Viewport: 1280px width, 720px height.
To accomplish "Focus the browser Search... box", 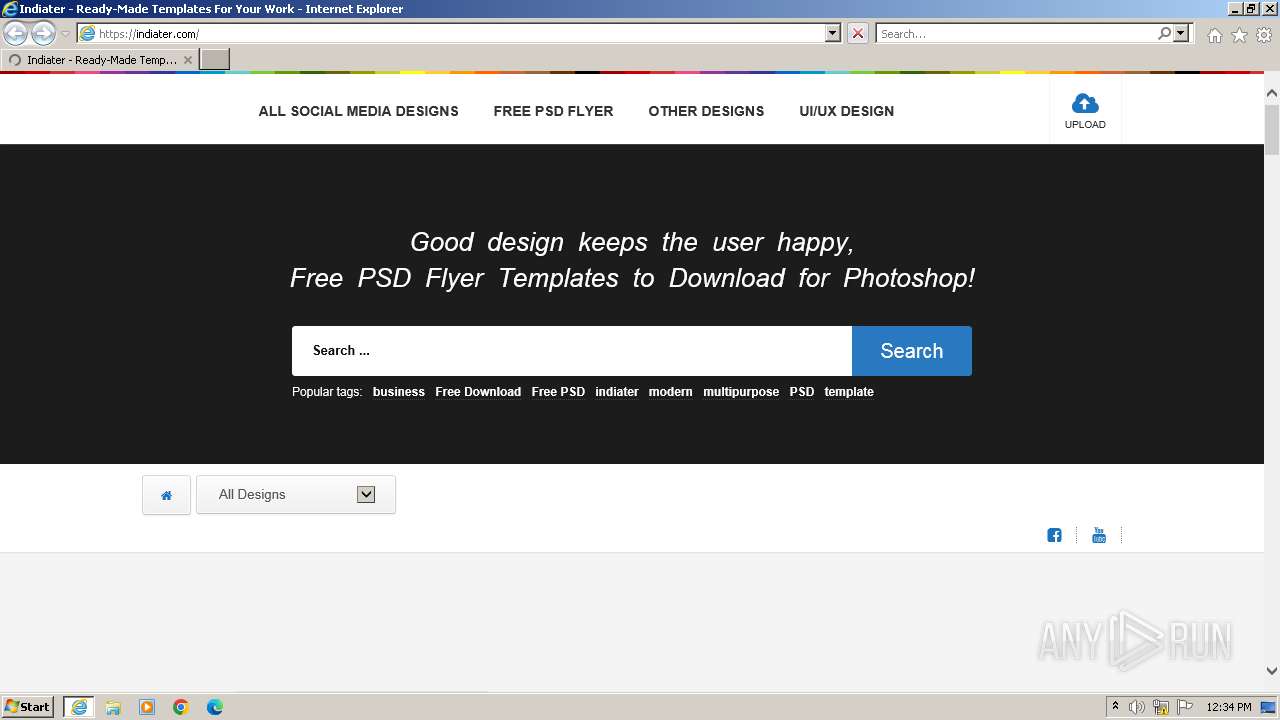I will (x=1016, y=33).
